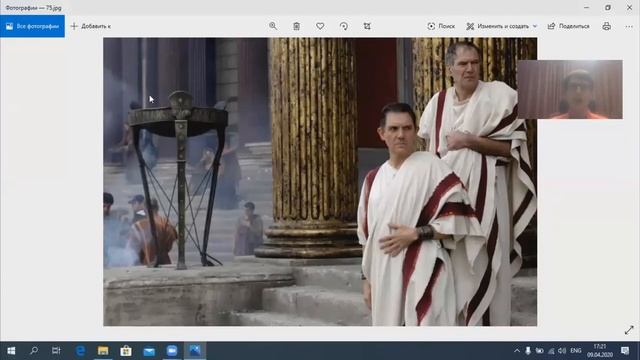Click the battery status tray icon
The height and width of the screenshot is (360, 640).
539,351
